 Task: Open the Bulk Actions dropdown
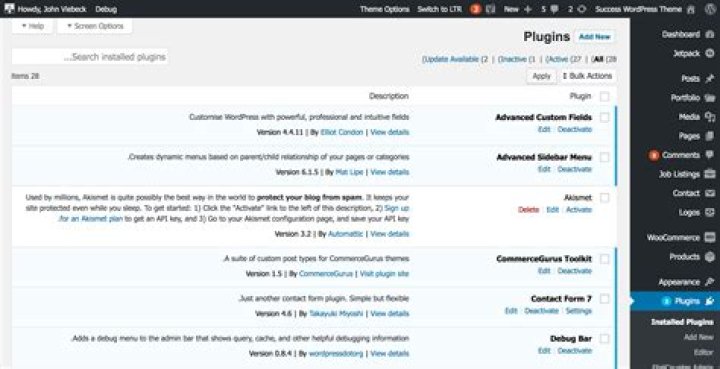click(x=587, y=76)
